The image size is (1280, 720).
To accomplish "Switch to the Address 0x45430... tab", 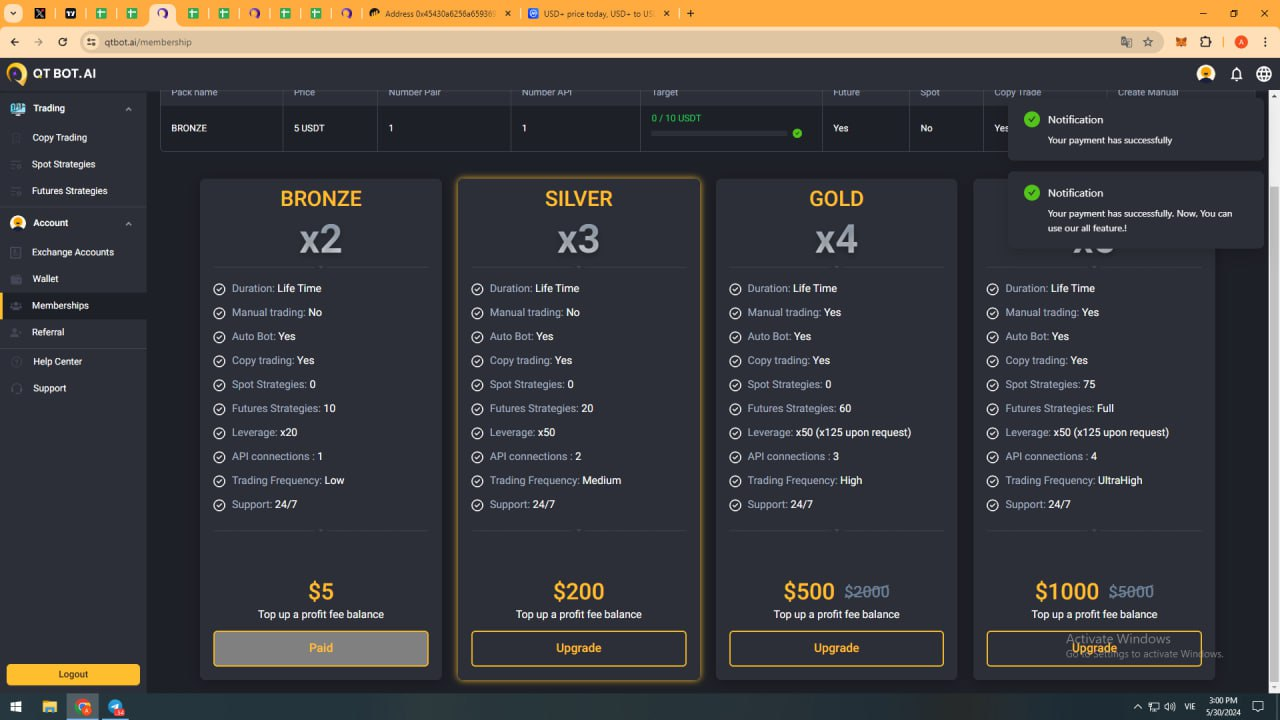I will click(x=438, y=13).
